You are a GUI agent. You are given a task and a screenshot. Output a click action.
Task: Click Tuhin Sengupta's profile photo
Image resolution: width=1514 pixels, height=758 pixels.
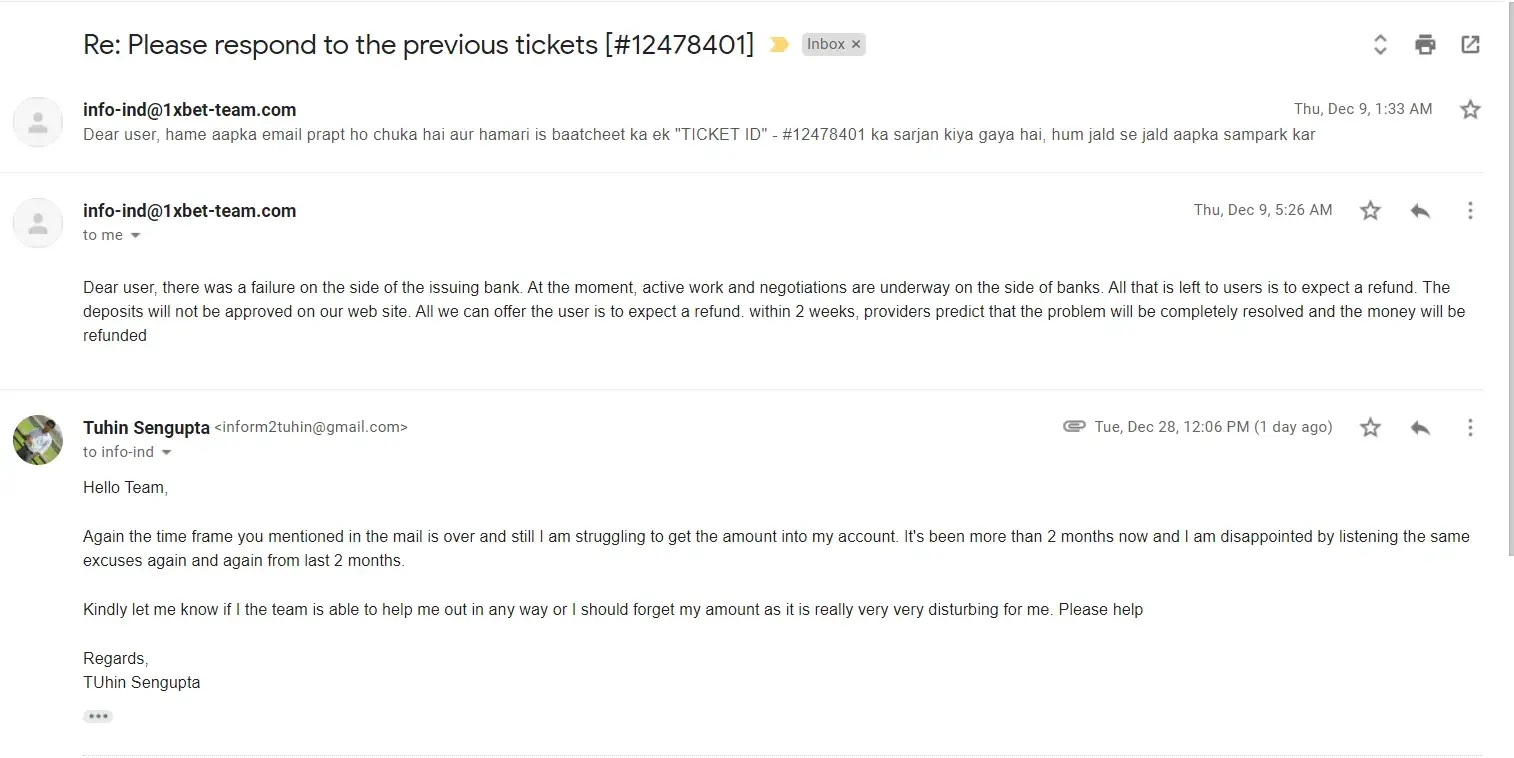[38, 440]
